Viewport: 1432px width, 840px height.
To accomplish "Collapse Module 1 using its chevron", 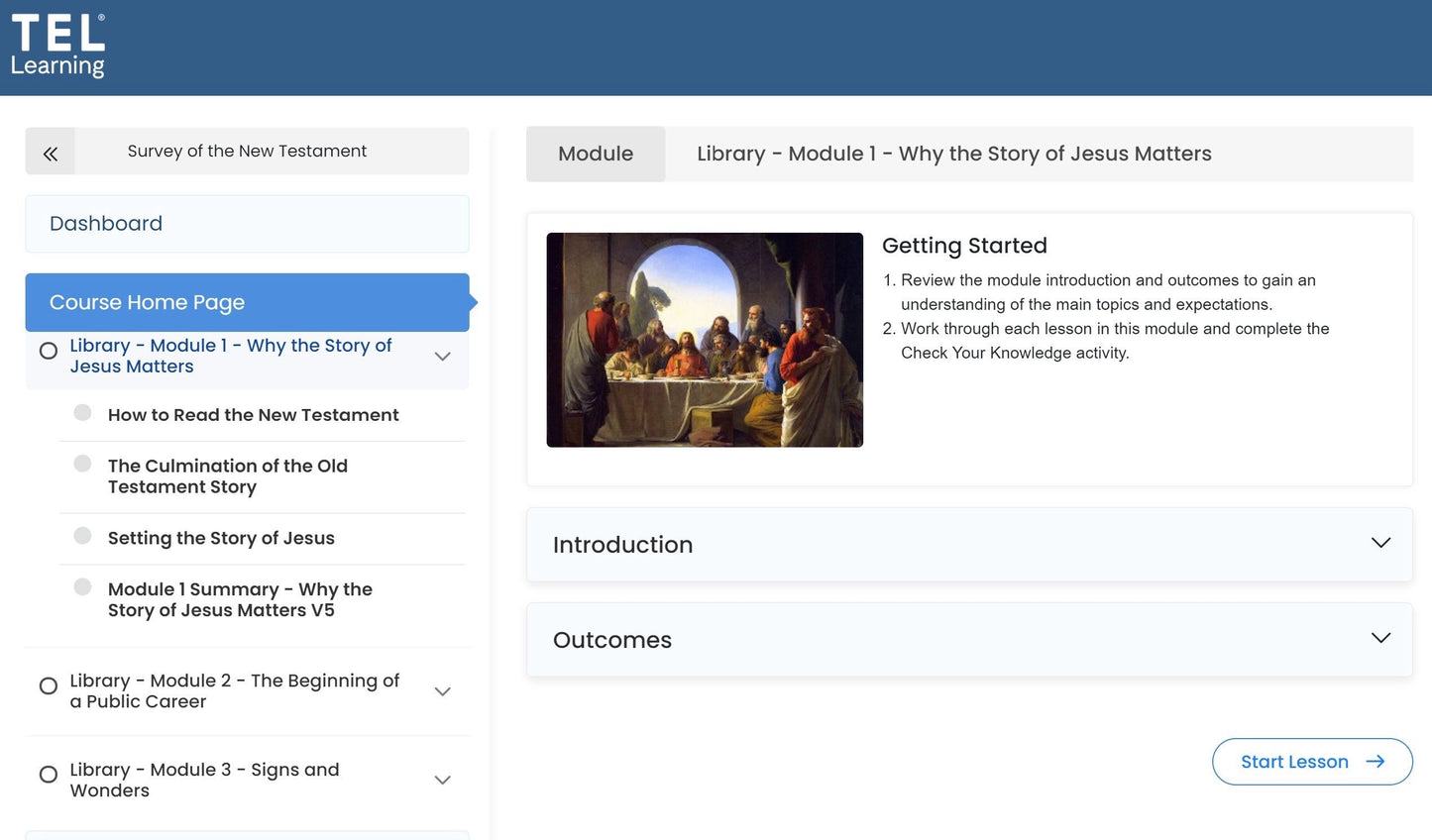I will [x=442, y=357].
